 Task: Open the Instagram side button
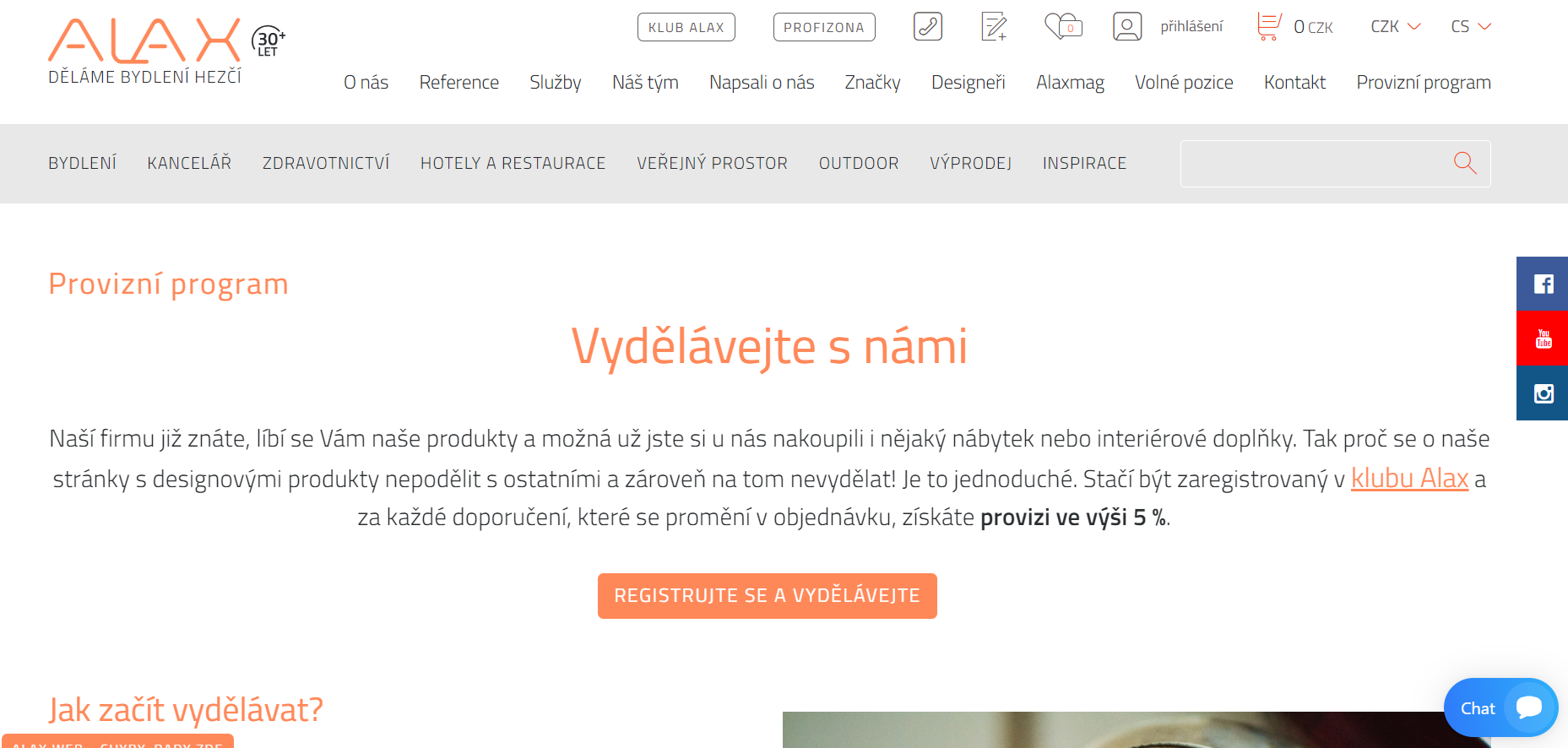1543,393
